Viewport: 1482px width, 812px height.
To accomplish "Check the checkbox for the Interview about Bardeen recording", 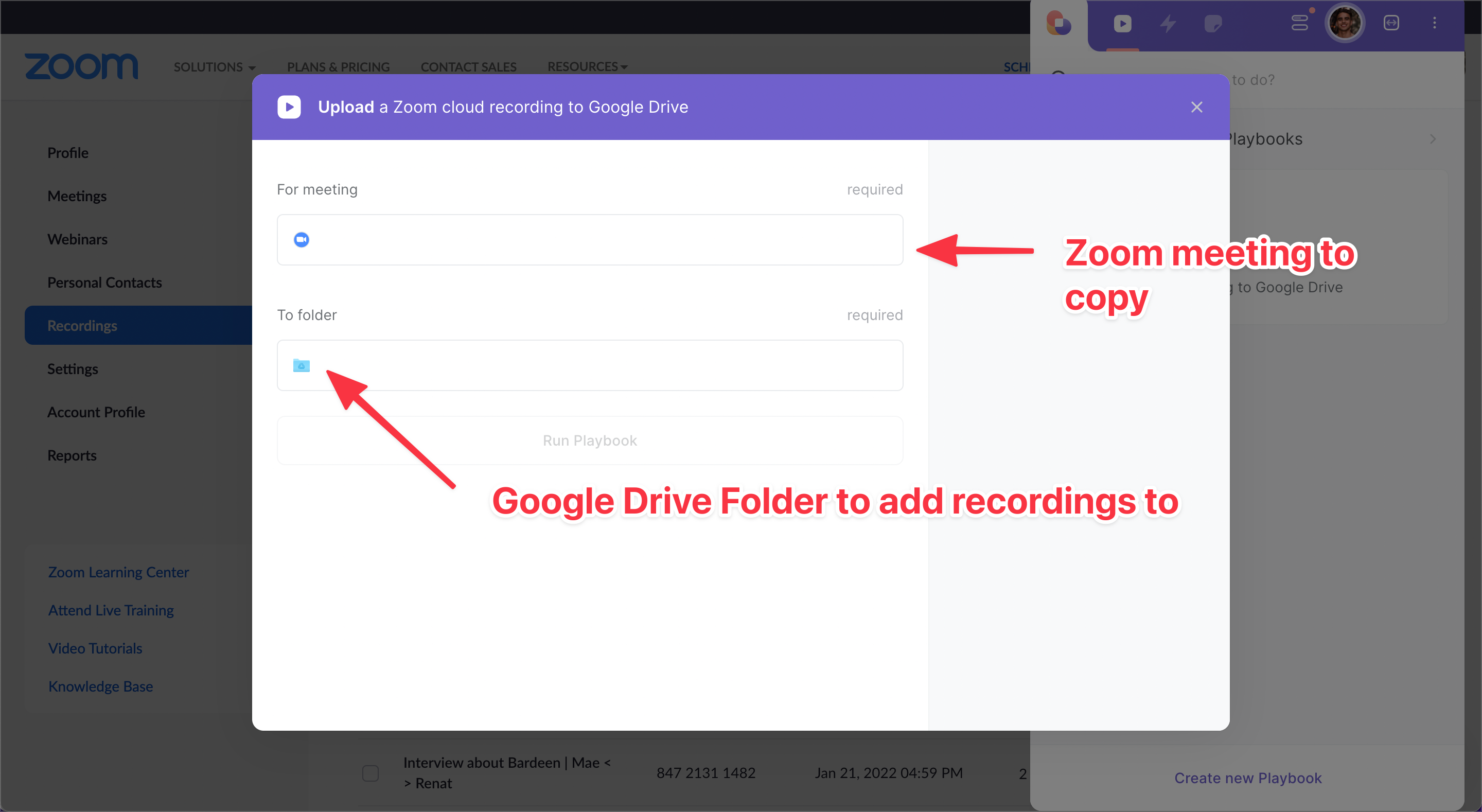I will tap(370, 773).
